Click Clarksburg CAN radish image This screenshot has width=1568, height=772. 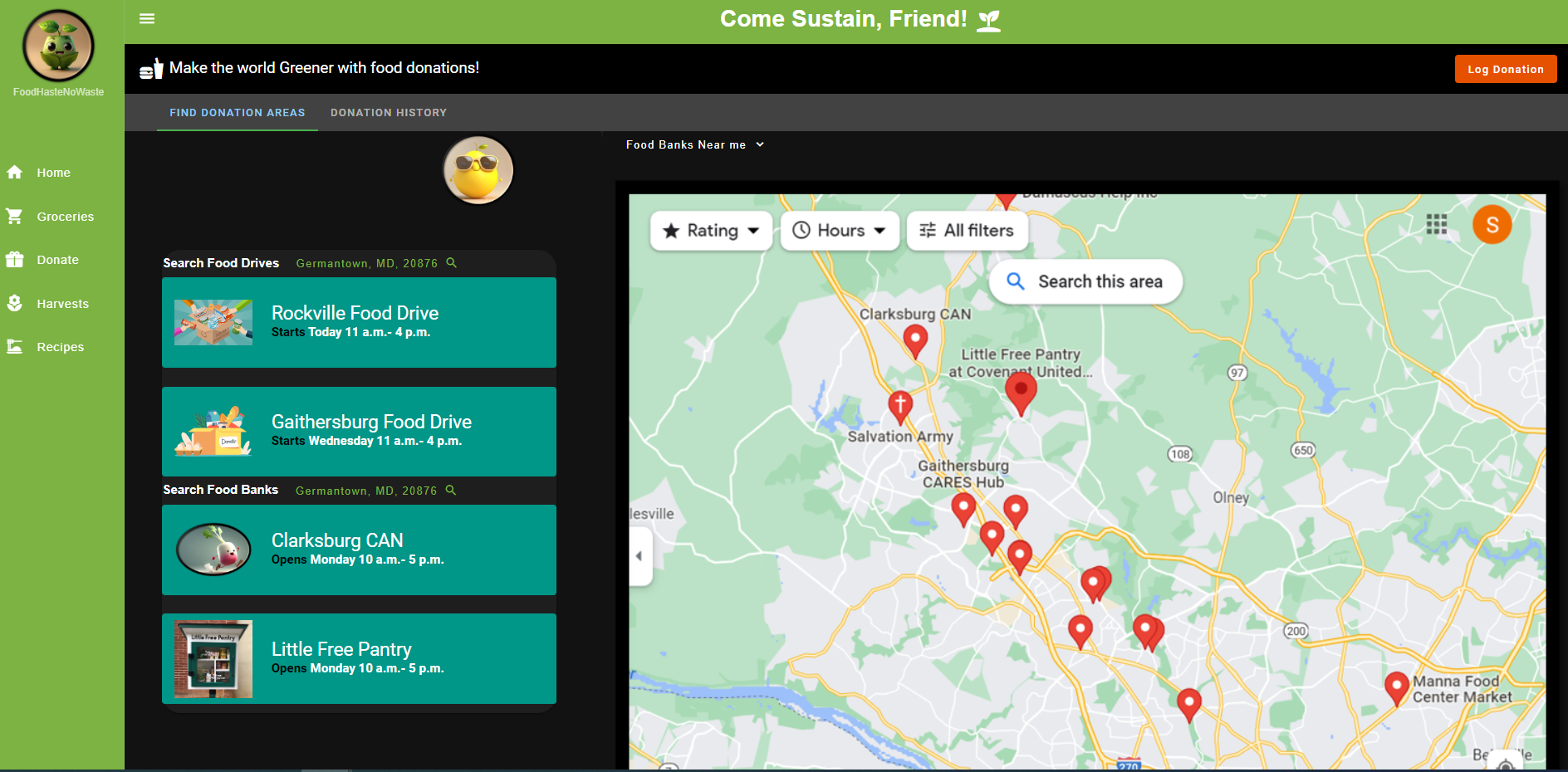pyautogui.click(x=213, y=550)
